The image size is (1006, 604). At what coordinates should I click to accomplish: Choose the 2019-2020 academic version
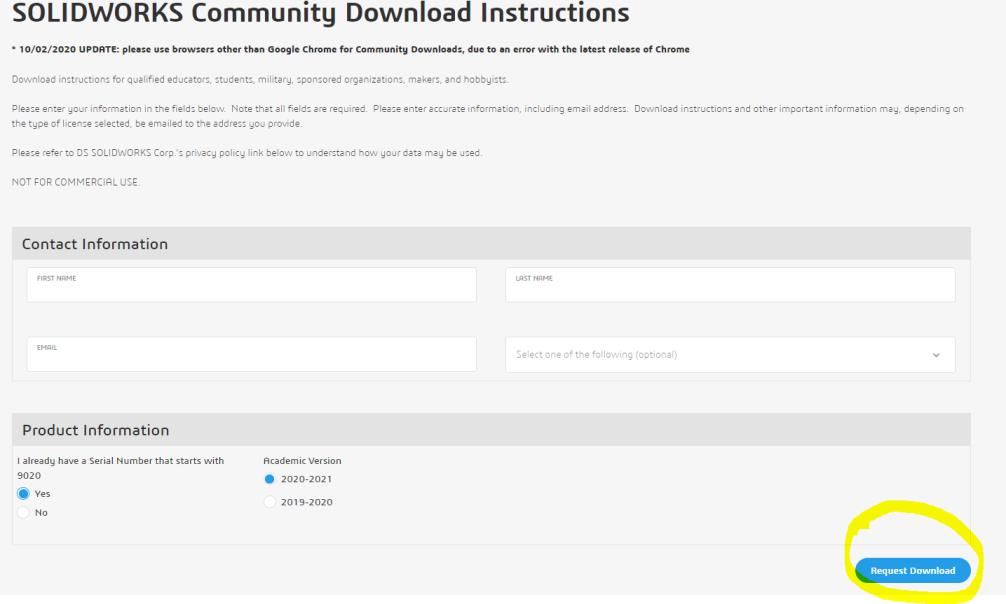[269, 502]
